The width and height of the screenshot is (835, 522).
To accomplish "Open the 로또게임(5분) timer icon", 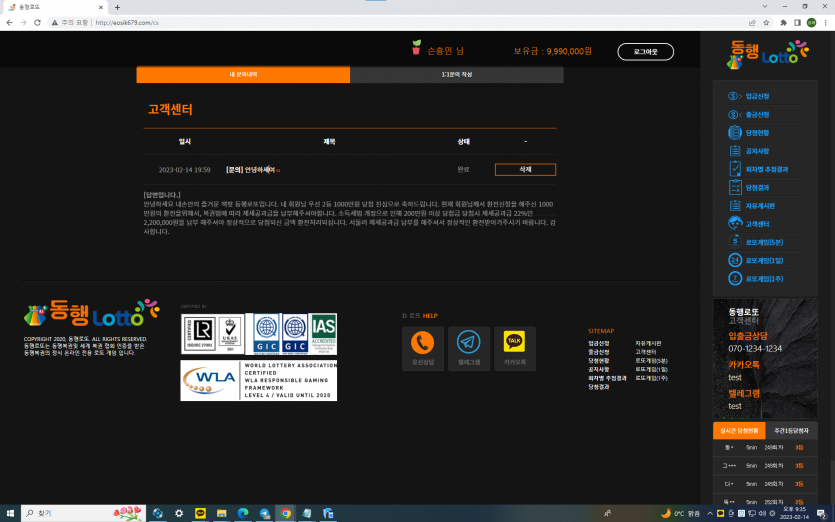I will click(x=735, y=242).
